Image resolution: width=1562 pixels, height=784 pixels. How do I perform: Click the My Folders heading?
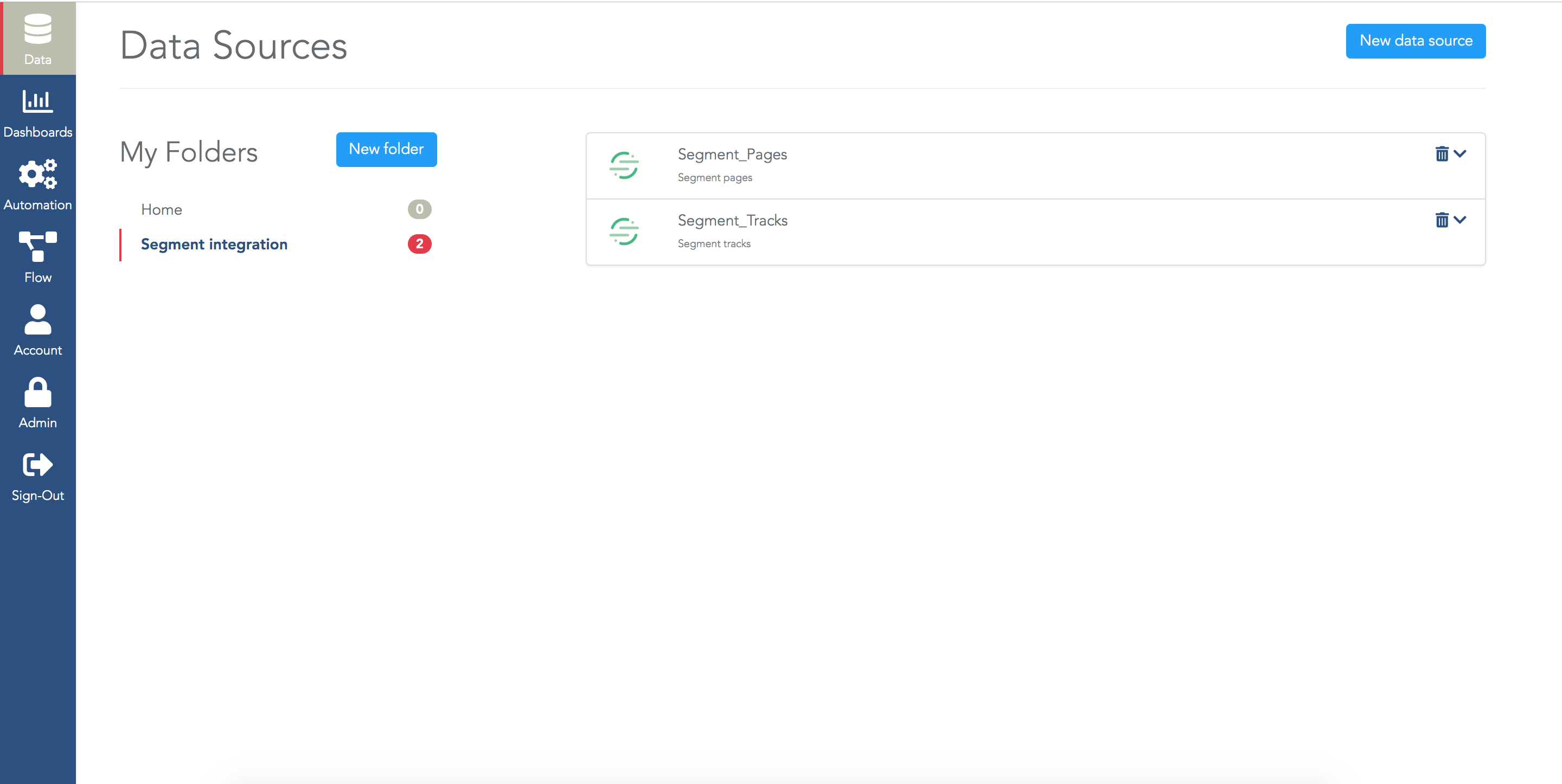[189, 152]
